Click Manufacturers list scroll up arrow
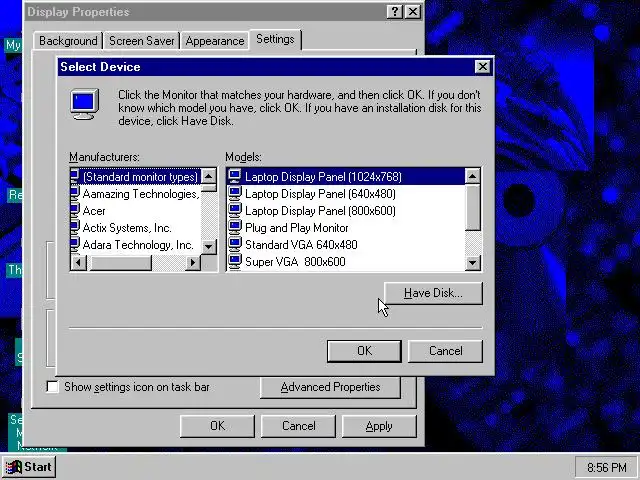Image resolution: width=640 pixels, height=480 pixels. [x=209, y=176]
